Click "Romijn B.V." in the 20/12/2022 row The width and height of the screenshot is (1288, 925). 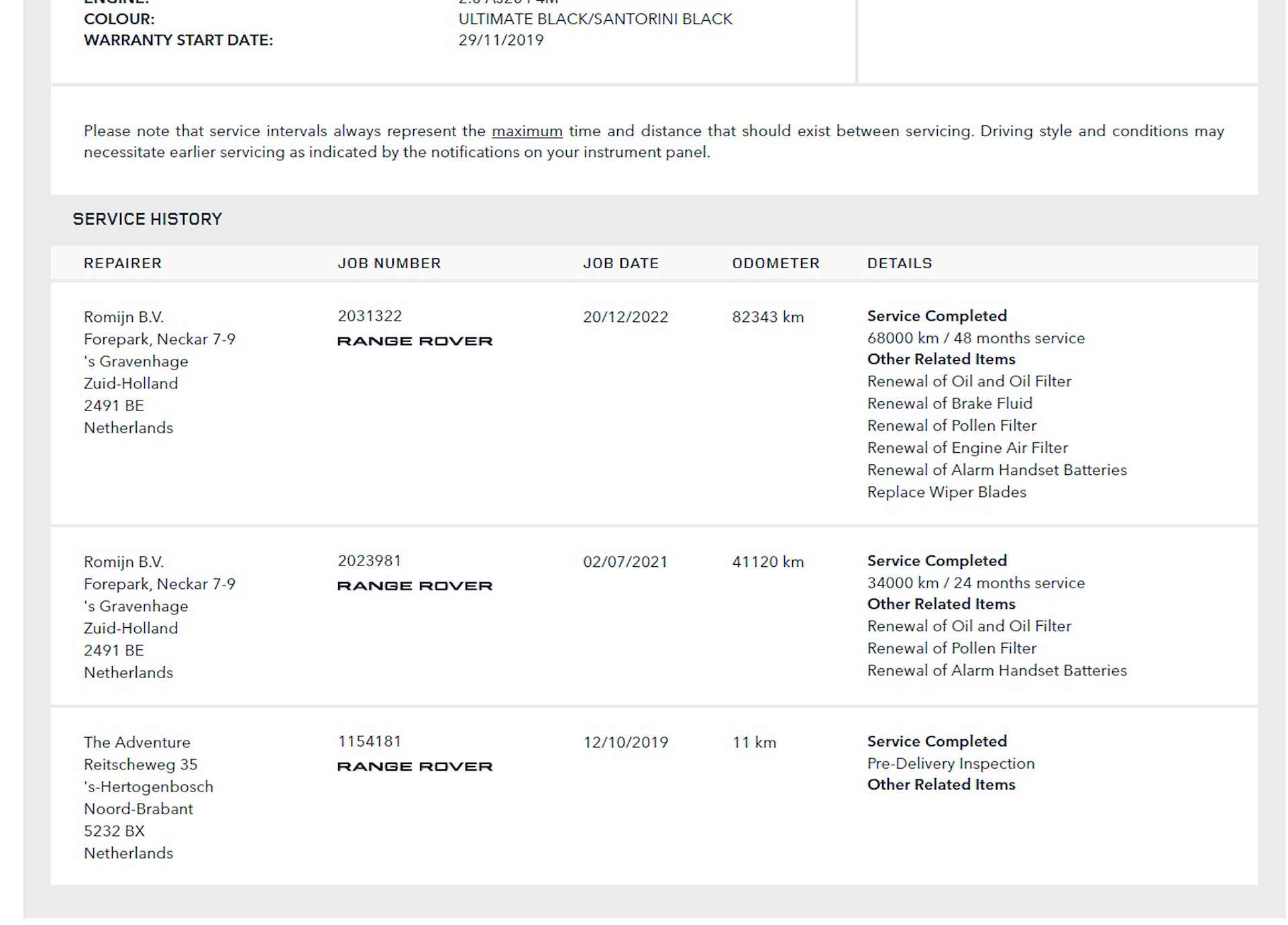coord(124,317)
